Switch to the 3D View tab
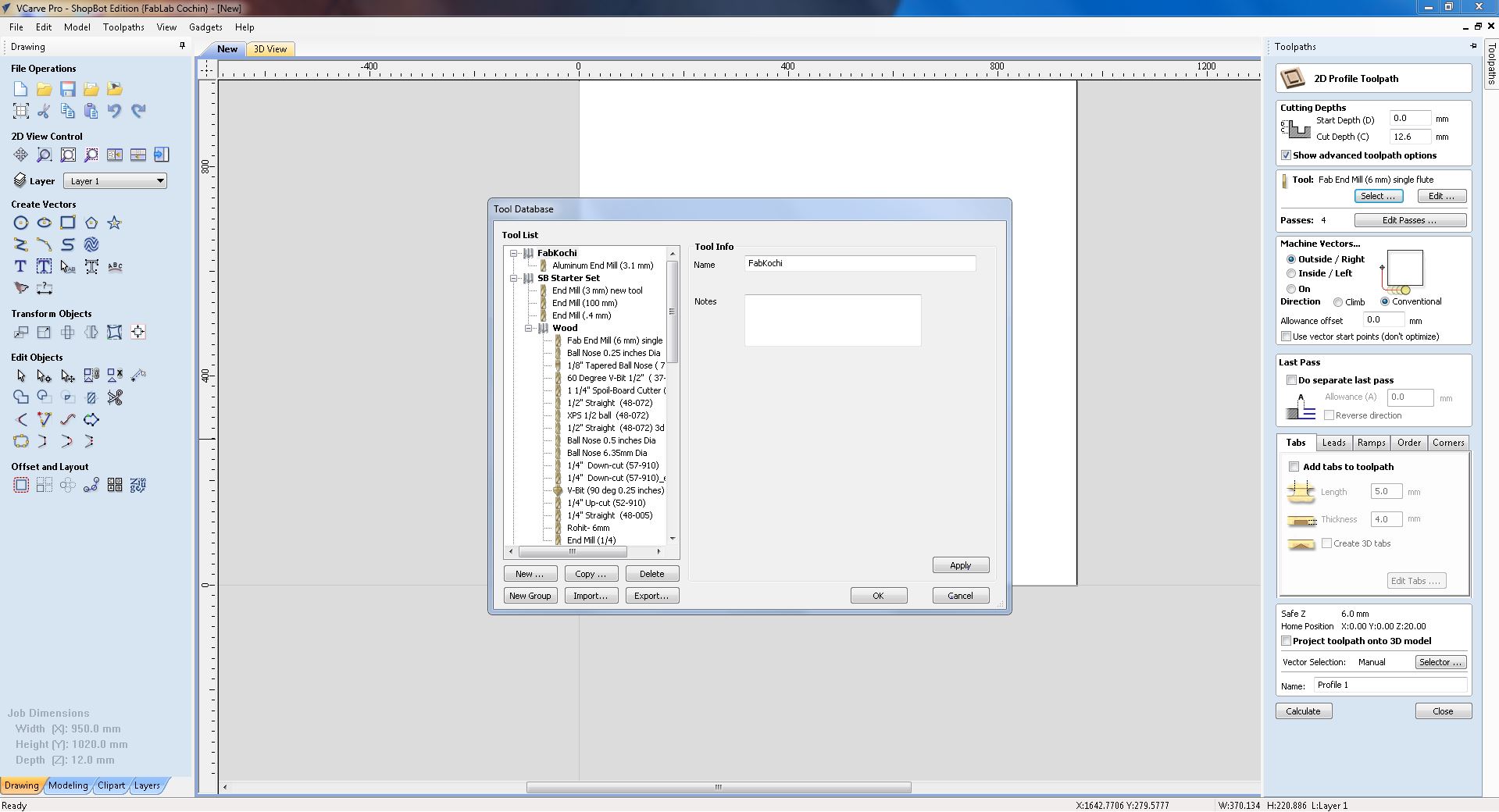 (x=270, y=48)
